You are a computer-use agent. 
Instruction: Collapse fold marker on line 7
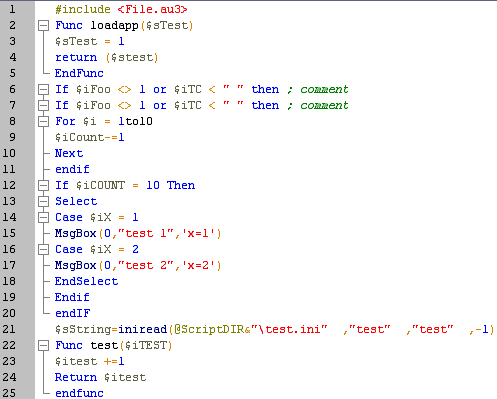point(43,106)
